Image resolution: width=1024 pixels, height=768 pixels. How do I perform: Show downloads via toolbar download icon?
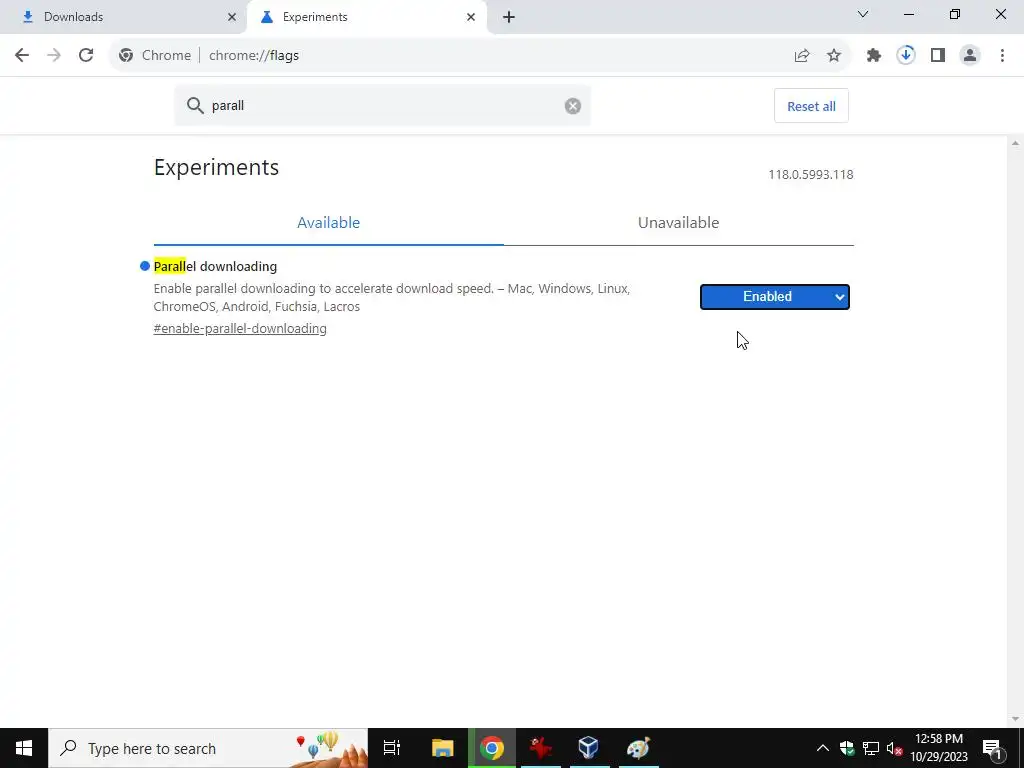[x=906, y=56]
